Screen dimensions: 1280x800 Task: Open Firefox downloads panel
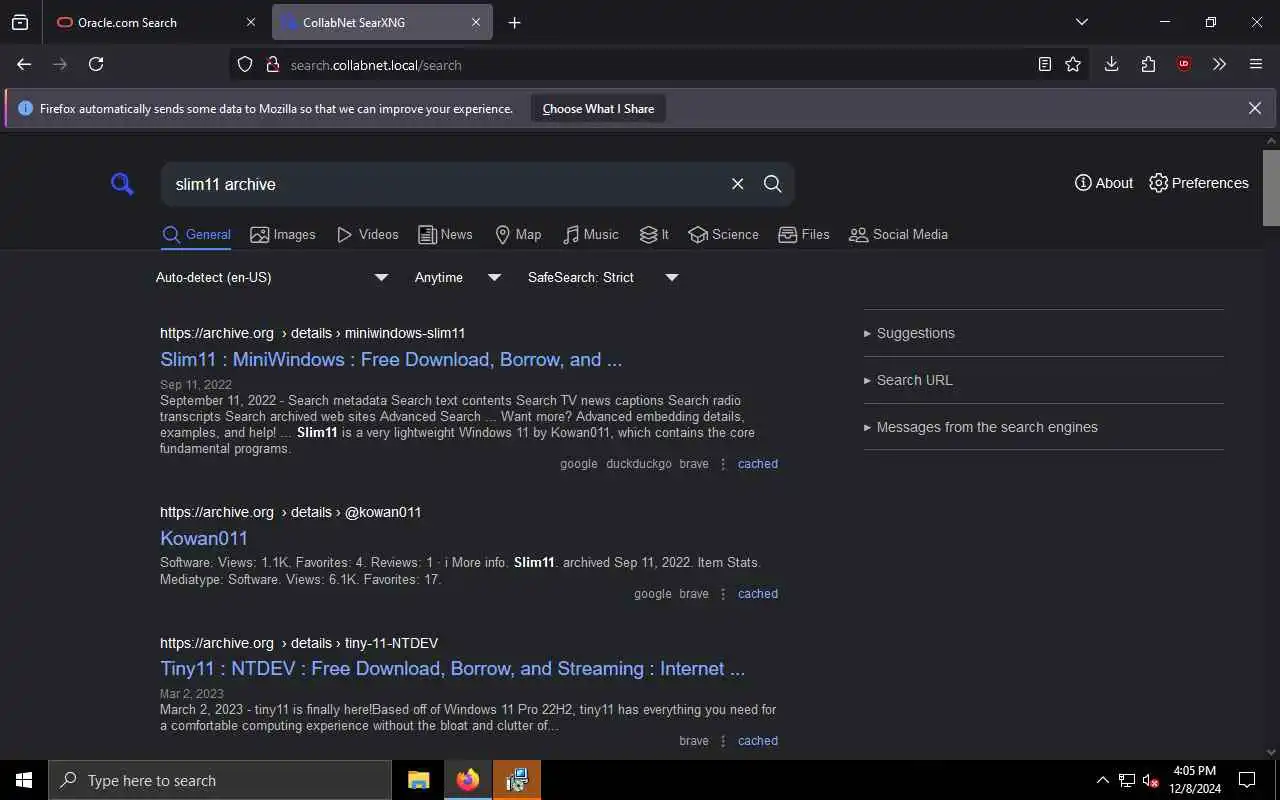click(x=1111, y=64)
